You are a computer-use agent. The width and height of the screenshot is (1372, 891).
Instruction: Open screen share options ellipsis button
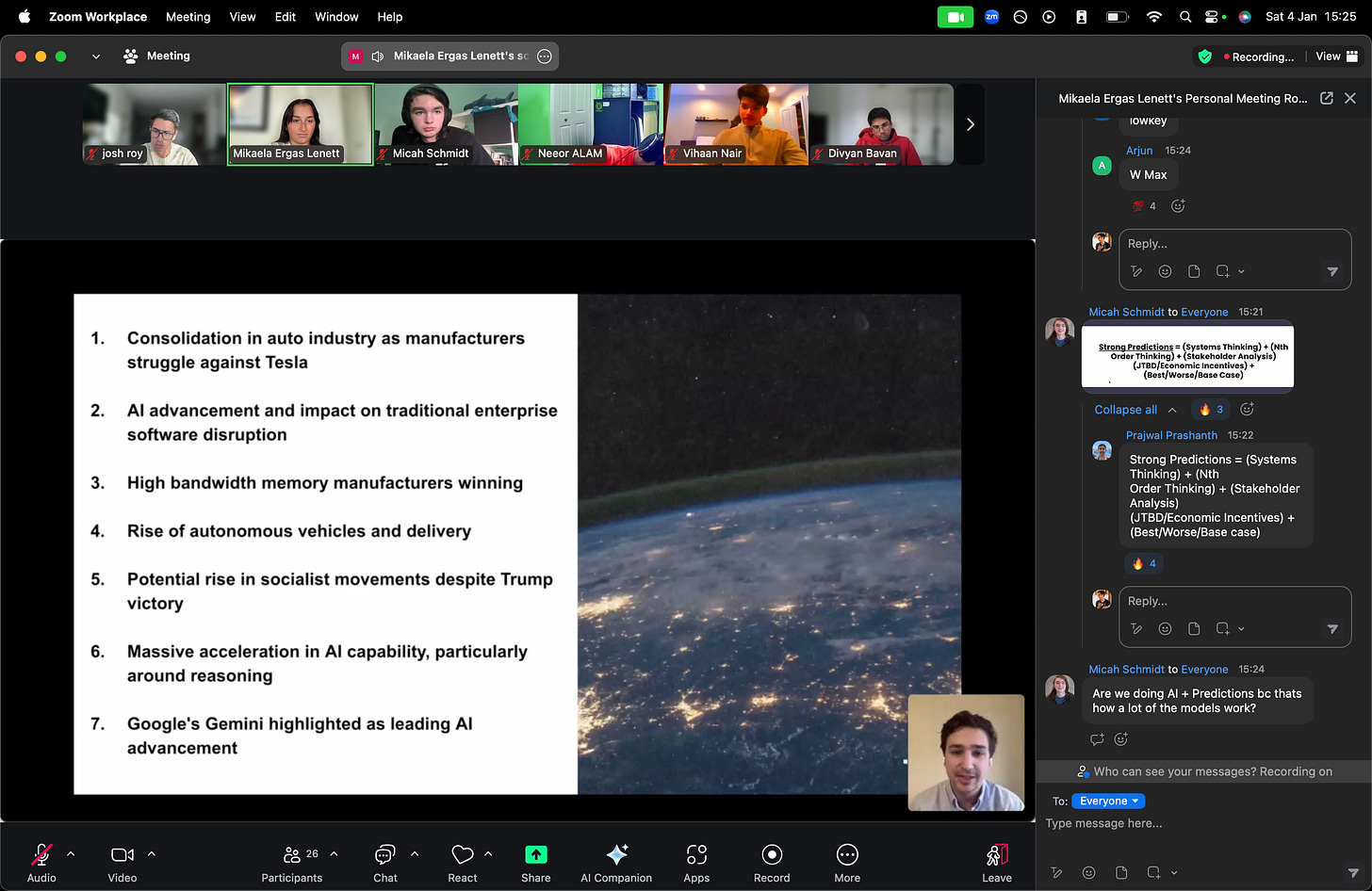(544, 57)
